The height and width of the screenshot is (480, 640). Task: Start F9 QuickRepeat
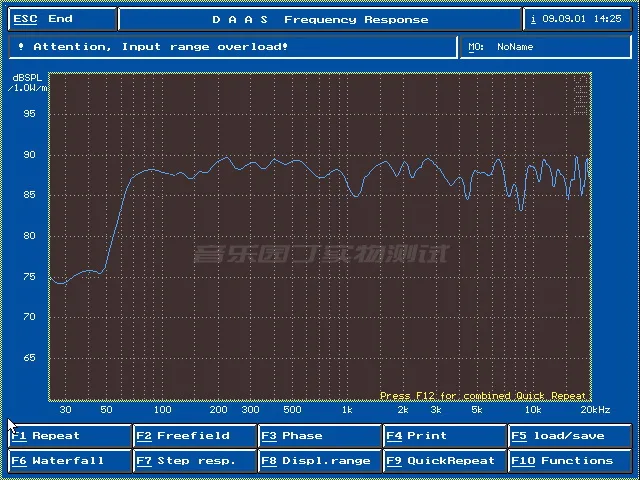coord(445,461)
